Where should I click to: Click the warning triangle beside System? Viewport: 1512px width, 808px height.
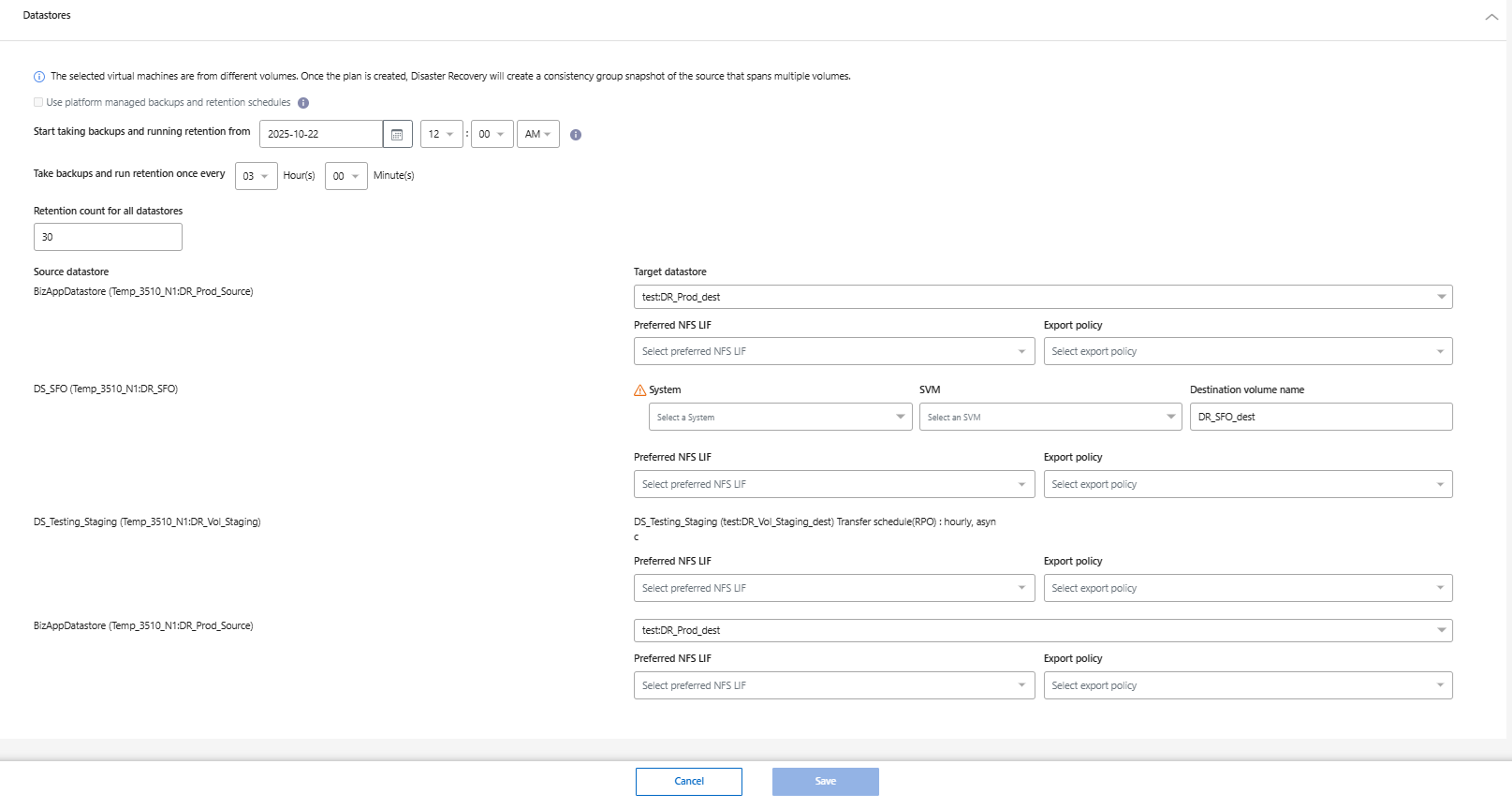coord(640,390)
